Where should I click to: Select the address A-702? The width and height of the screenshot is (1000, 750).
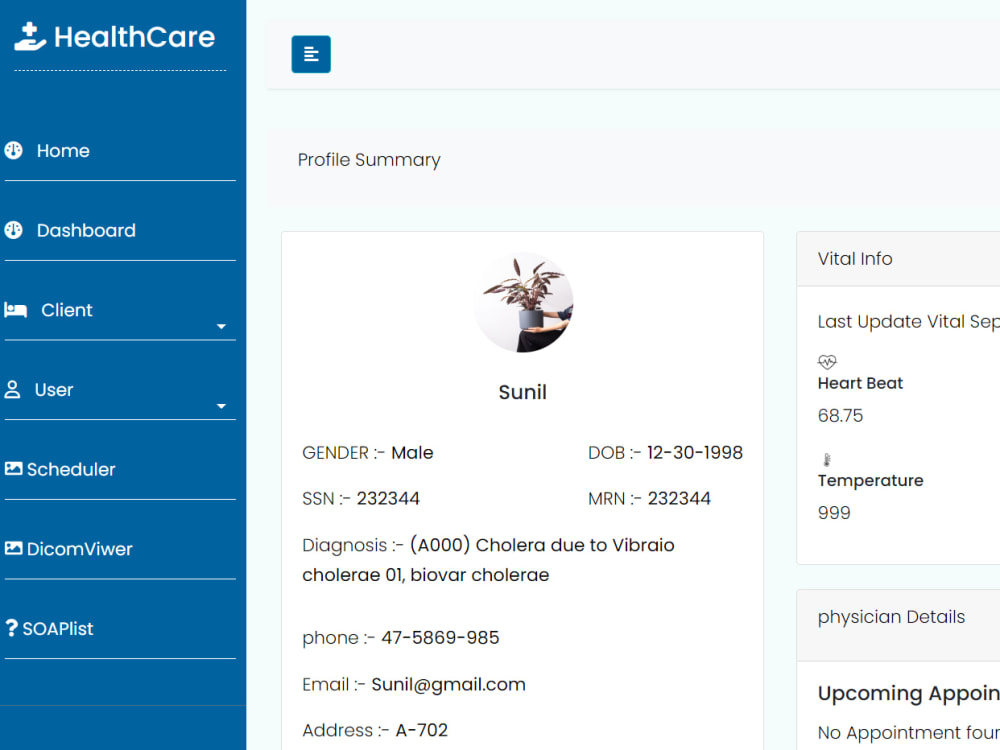click(x=422, y=730)
